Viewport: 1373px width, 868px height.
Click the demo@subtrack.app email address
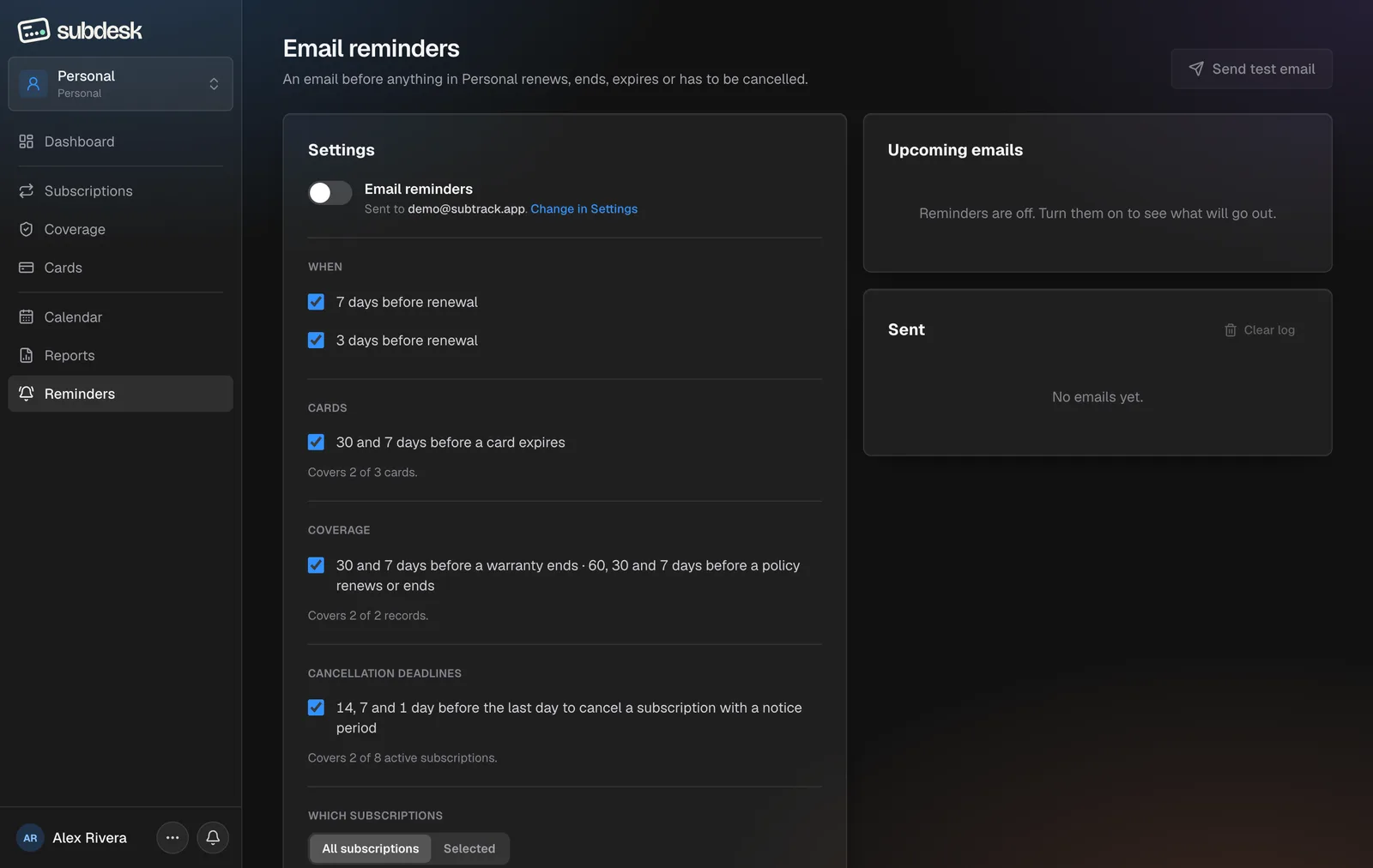[466, 209]
